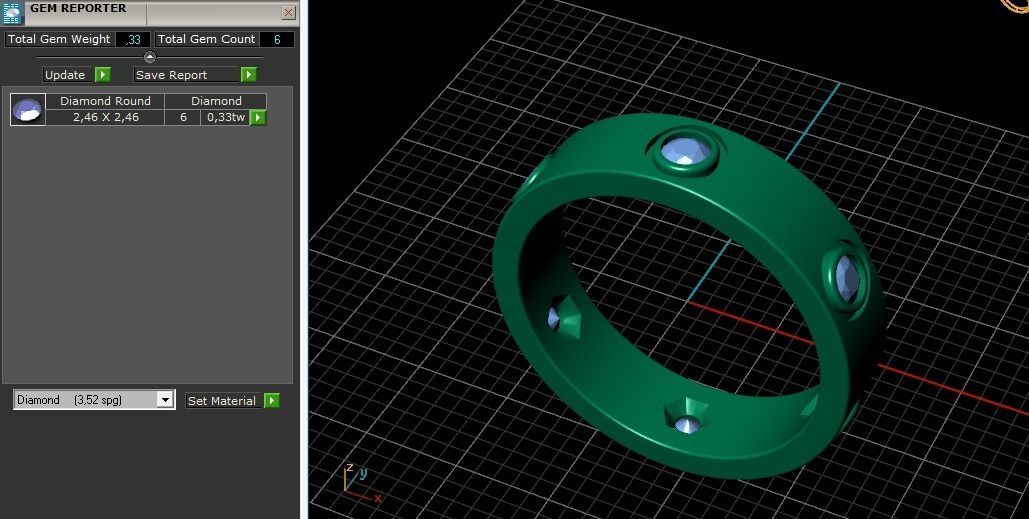Click the XYZ axis indicator in viewport
Image resolution: width=1029 pixels, height=519 pixels.
pos(361,484)
